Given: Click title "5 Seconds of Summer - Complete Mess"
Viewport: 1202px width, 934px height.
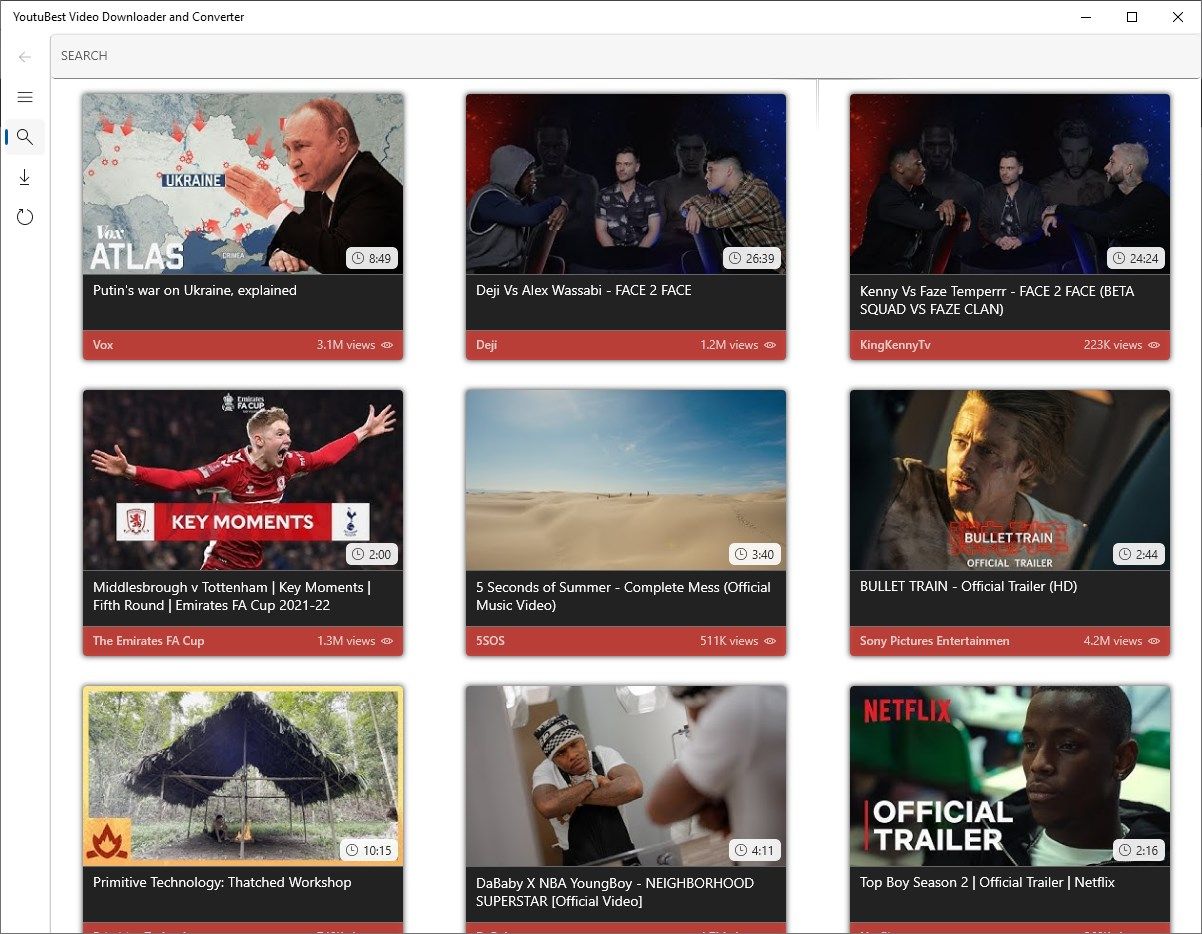Looking at the screenshot, I should [623, 596].
